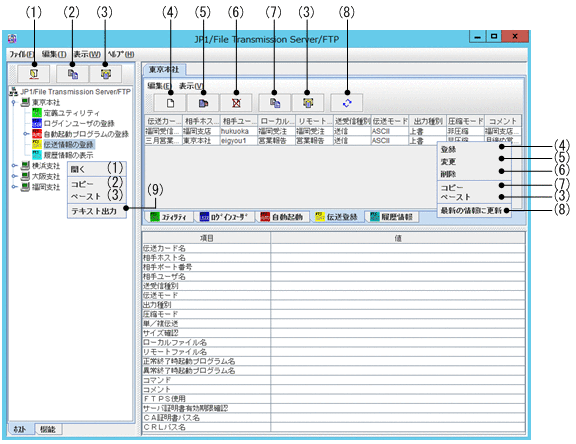Screen dimensions: 576x444
Task: Switch to the ホスト tab at bottom left
Action: point(21,429)
